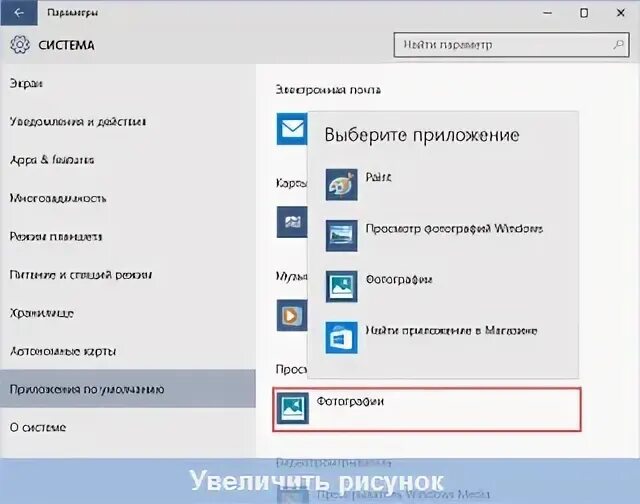This screenshot has width=640, height=504.
Task: Open Уведомления и действия section
Action: point(128,122)
